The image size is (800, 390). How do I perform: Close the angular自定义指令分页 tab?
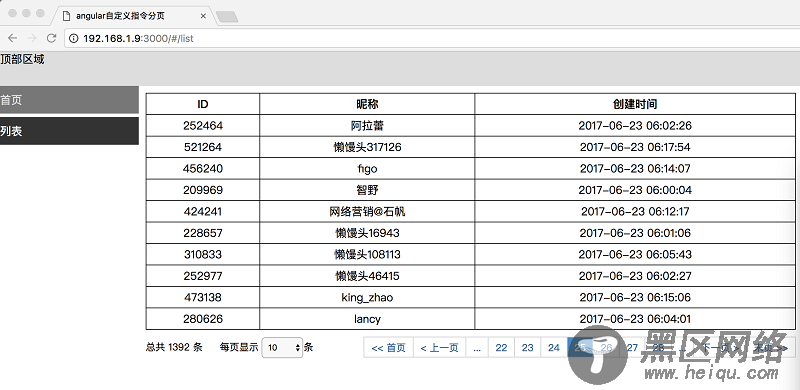point(203,16)
